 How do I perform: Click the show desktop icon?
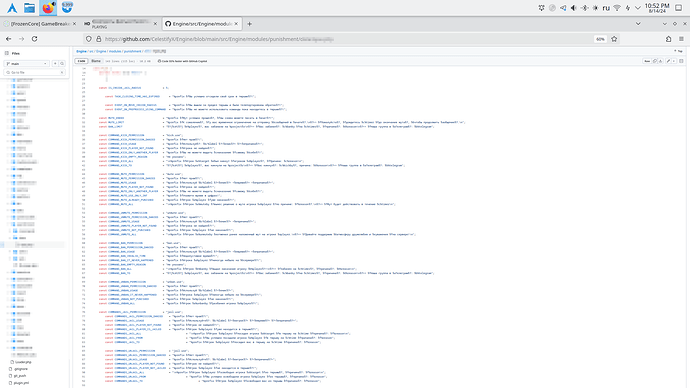(x=679, y=8)
